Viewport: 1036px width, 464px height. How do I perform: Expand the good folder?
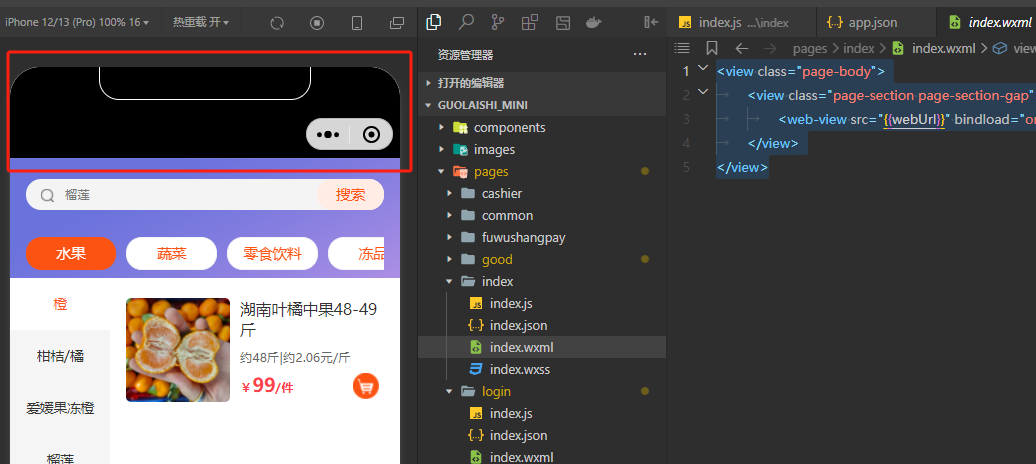542,259
